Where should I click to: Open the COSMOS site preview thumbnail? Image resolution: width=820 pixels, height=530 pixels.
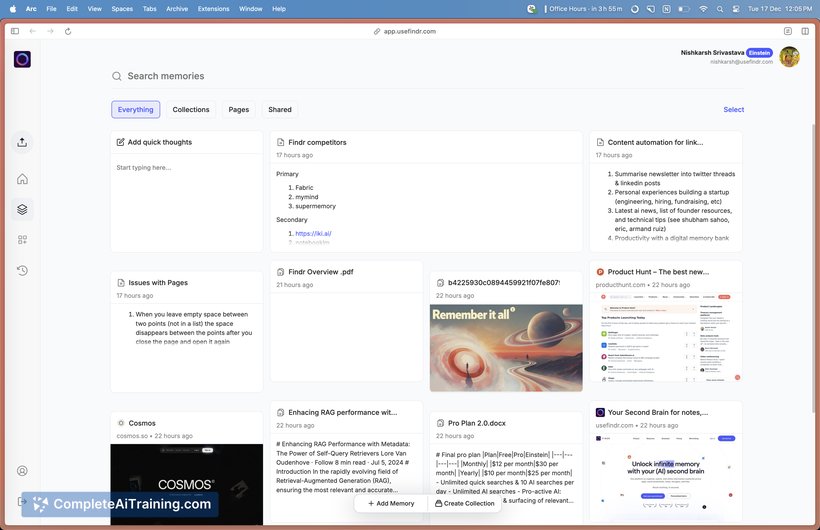(187, 484)
